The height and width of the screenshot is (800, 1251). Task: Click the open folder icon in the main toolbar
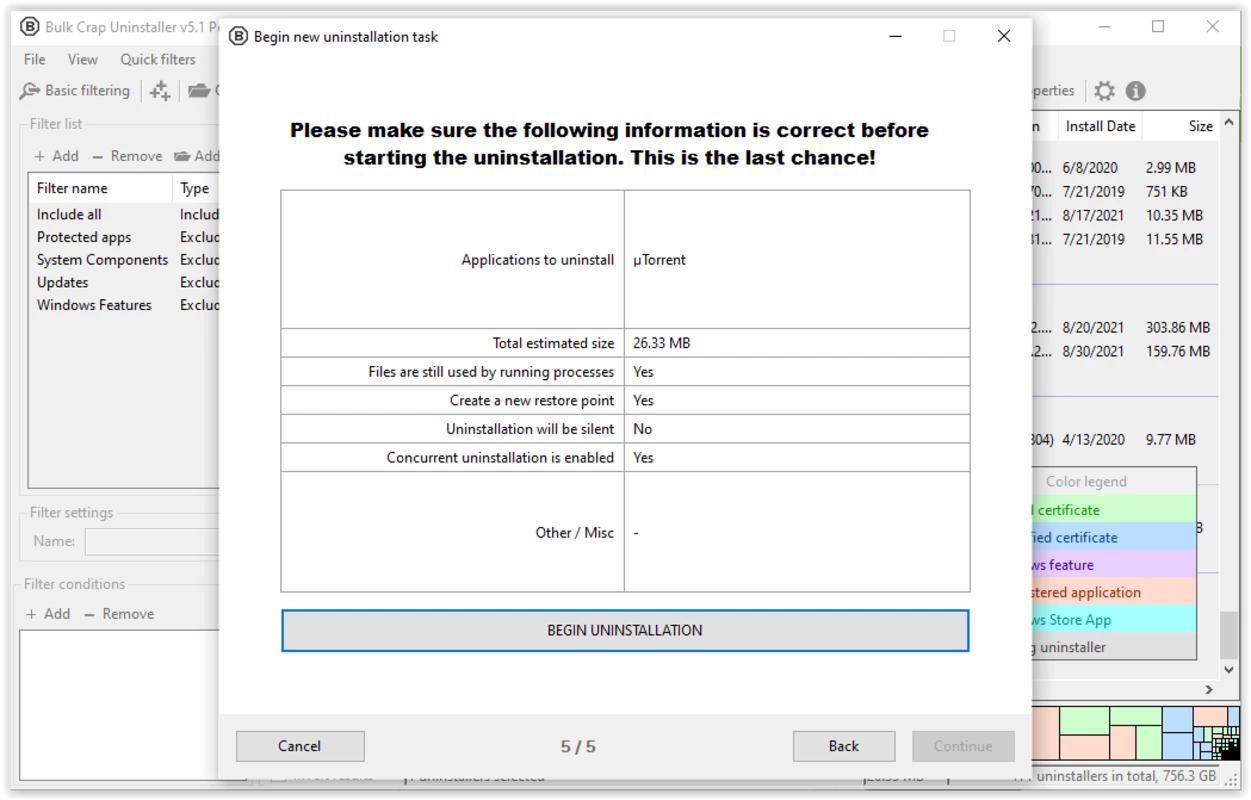click(200, 91)
